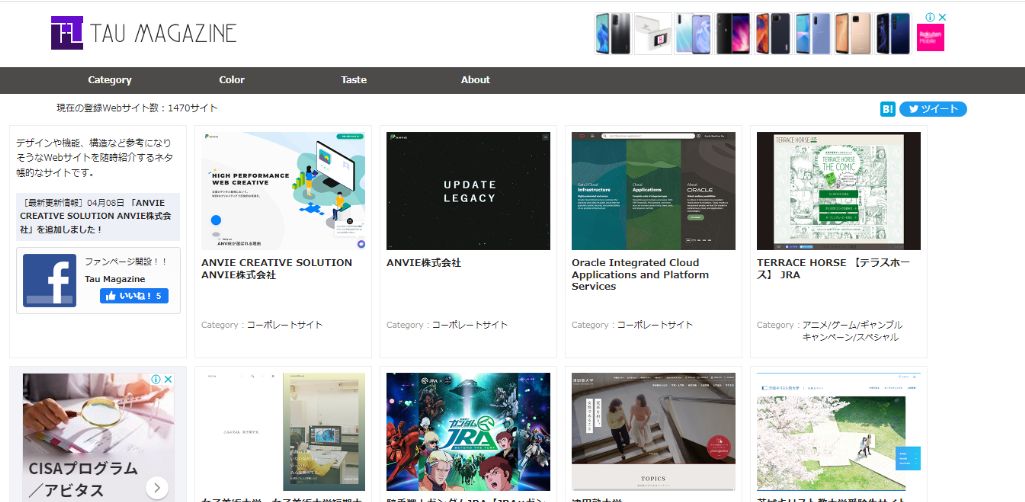The height and width of the screenshot is (502, 1025).
Task: Open the TERRACE HORSE comic thumbnail
Action: point(838,191)
